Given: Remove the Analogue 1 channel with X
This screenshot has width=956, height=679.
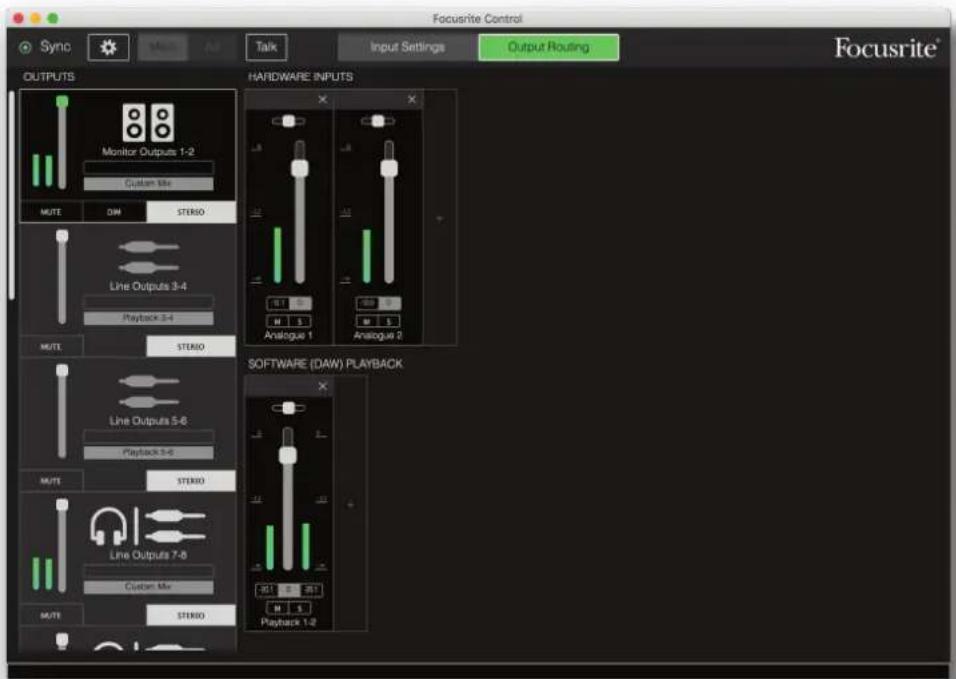Looking at the screenshot, I should pyautogui.click(x=323, y=99).
